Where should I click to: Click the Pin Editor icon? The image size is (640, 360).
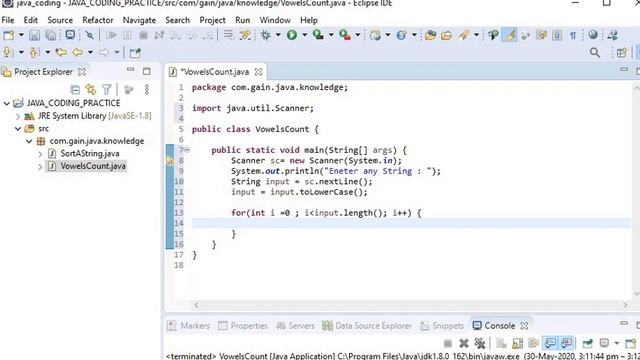pyautogui.click(x=135, y=53)
